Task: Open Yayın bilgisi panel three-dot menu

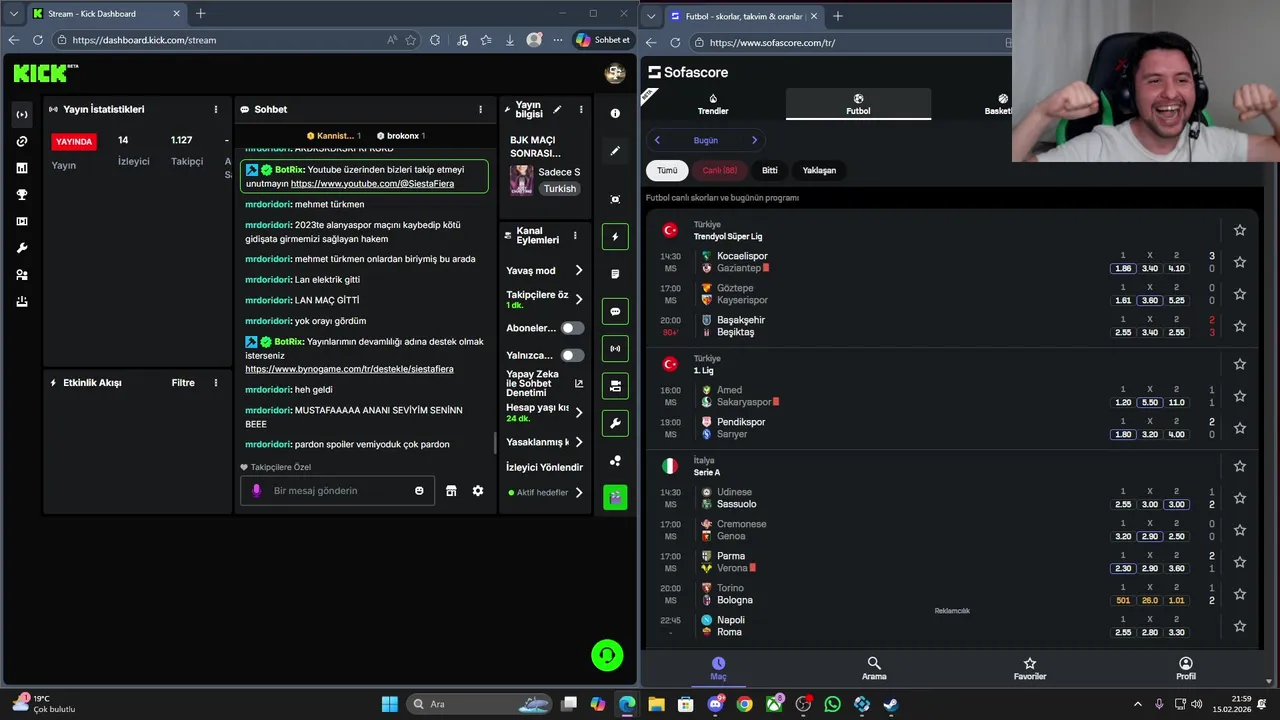Action: [580, 109]
